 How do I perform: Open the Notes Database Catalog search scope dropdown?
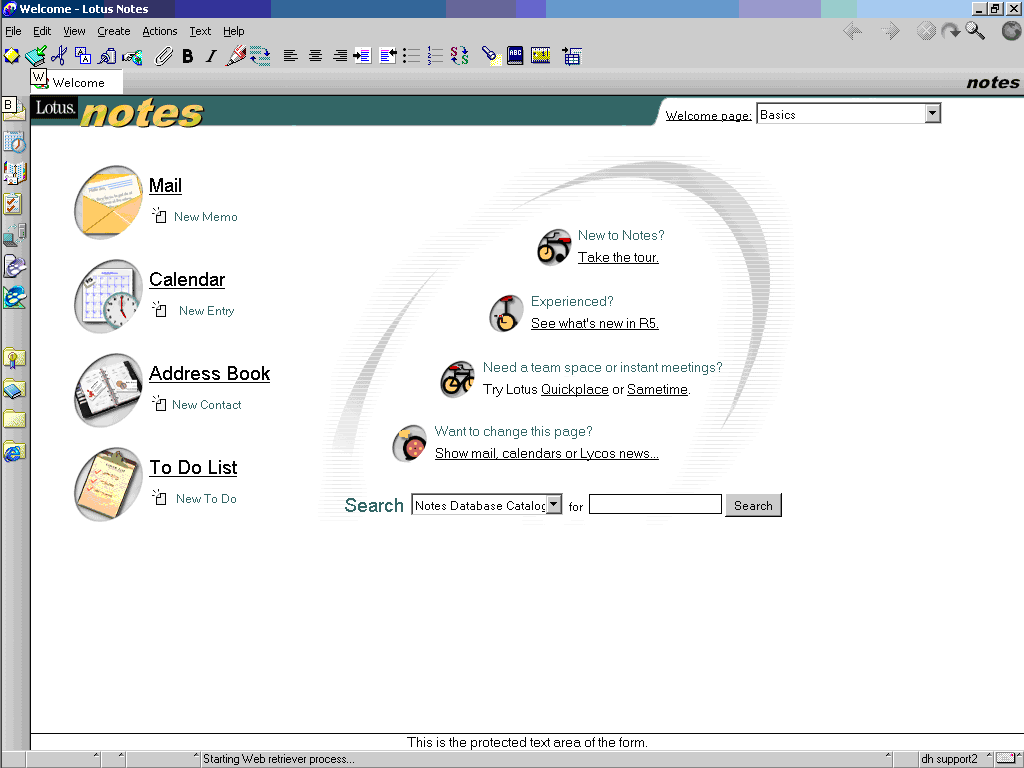pos(554,504)
